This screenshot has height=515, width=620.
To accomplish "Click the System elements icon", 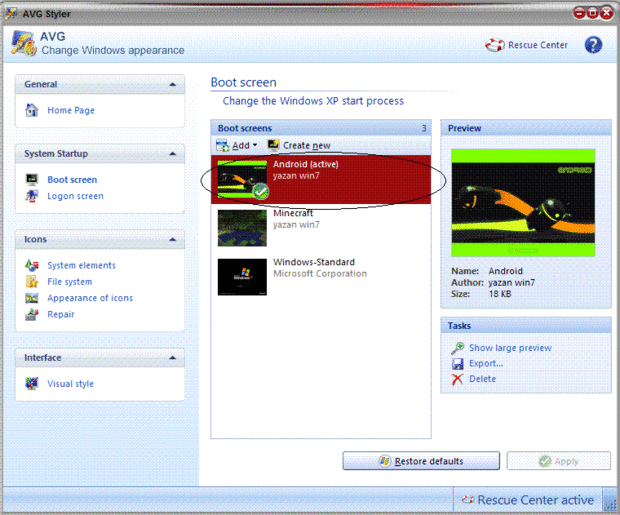I will [32, 265].
